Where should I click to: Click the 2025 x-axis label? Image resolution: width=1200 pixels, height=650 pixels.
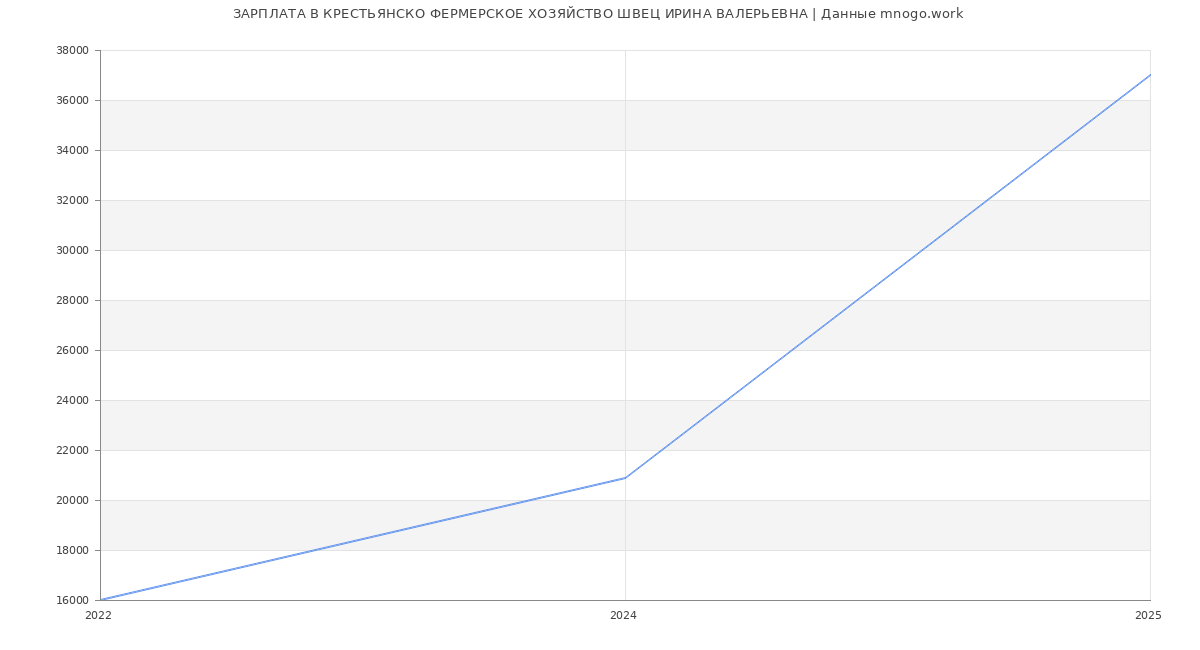click(x=1147, y=616)
